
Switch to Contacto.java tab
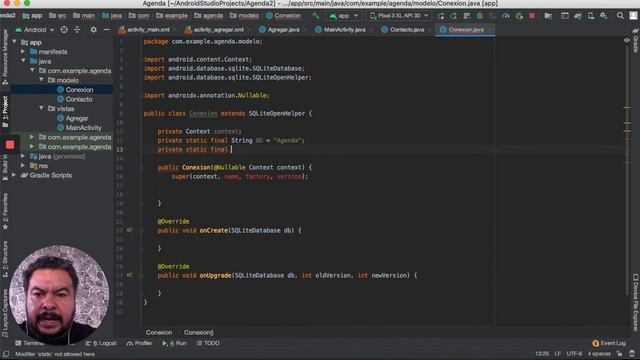click(406, 30)
